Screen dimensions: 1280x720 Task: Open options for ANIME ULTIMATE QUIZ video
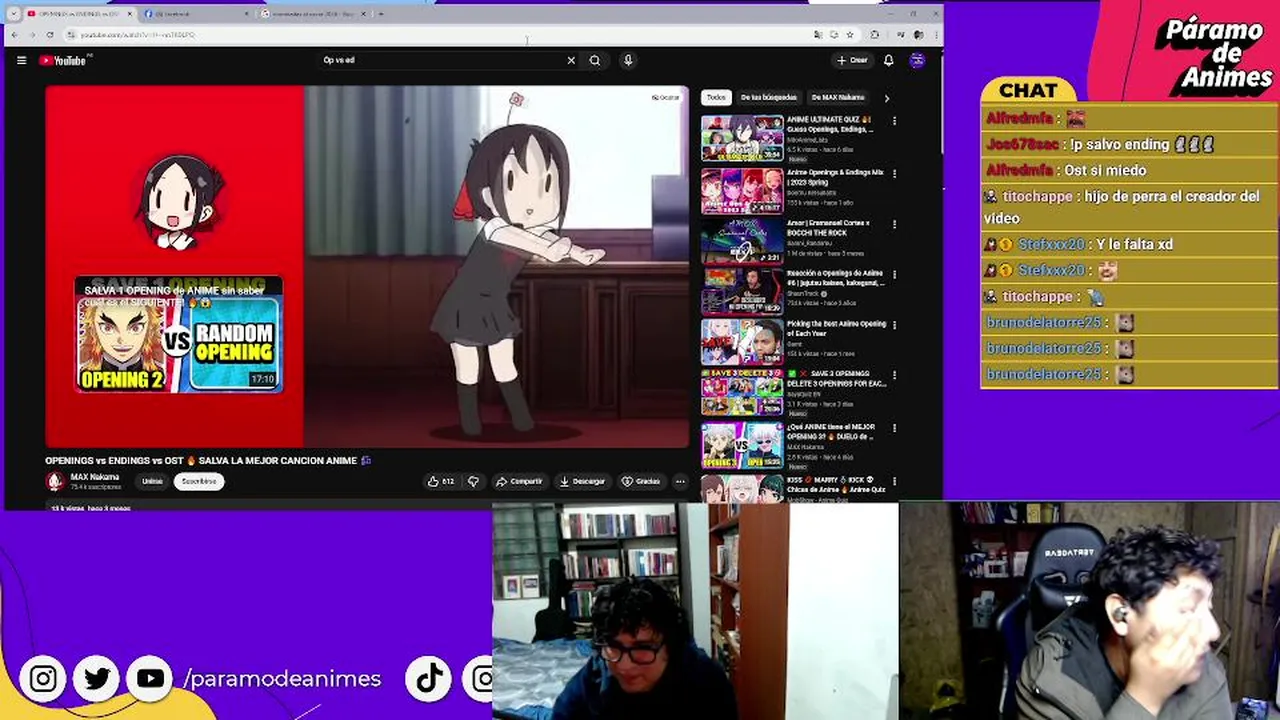click(894, 121)
